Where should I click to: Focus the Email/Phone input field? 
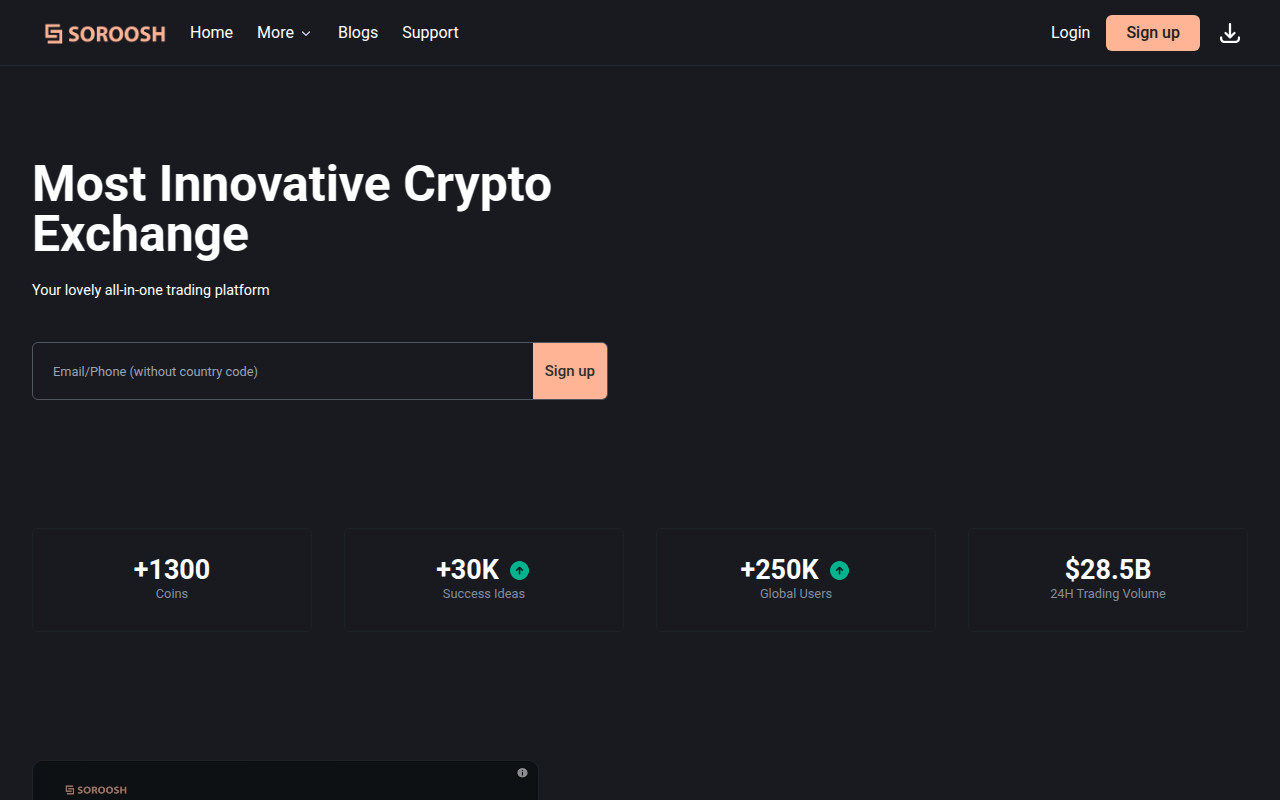click(x=283, y=371)
